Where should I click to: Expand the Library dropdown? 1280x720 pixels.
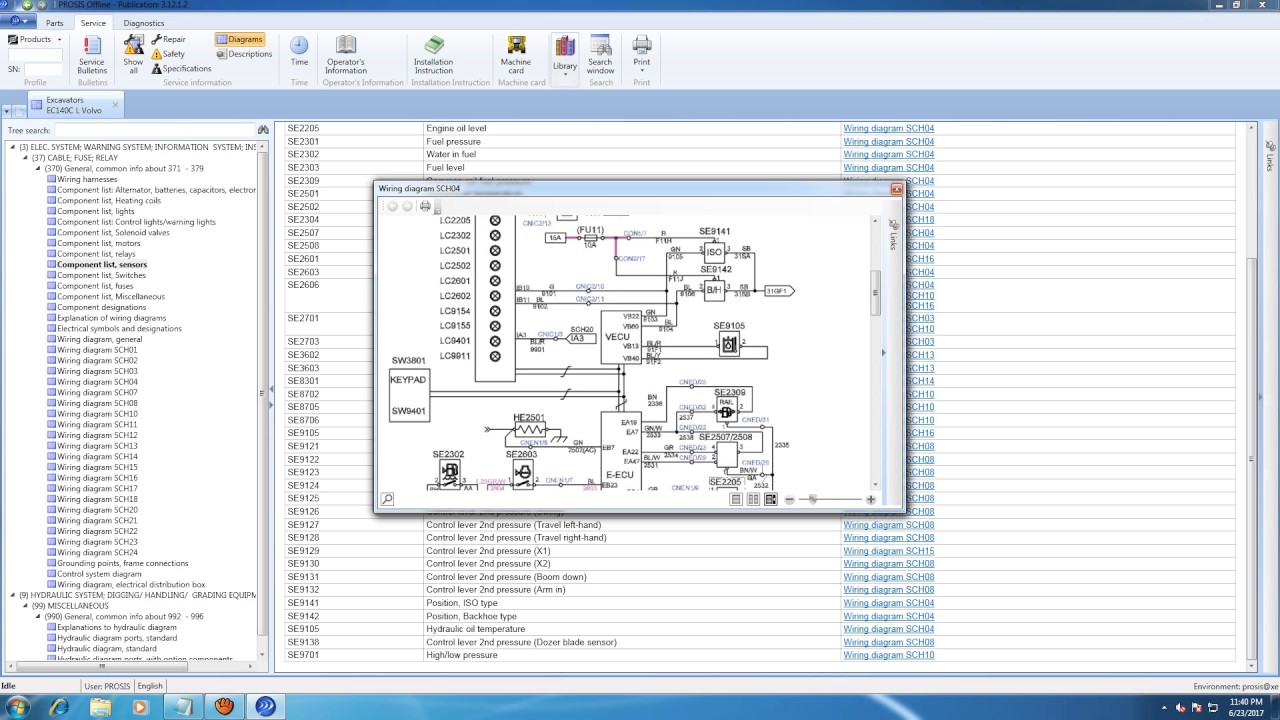565,58
